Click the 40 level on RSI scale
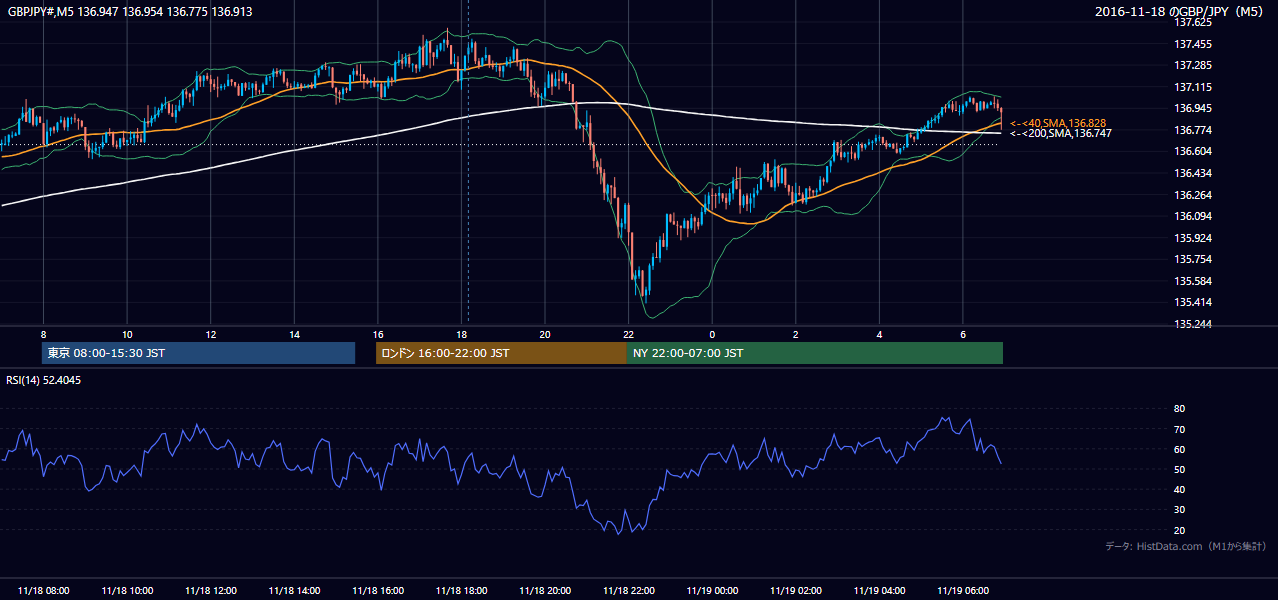The height and width of the screenshot is (600, 1278). [x=1180, y=489]
